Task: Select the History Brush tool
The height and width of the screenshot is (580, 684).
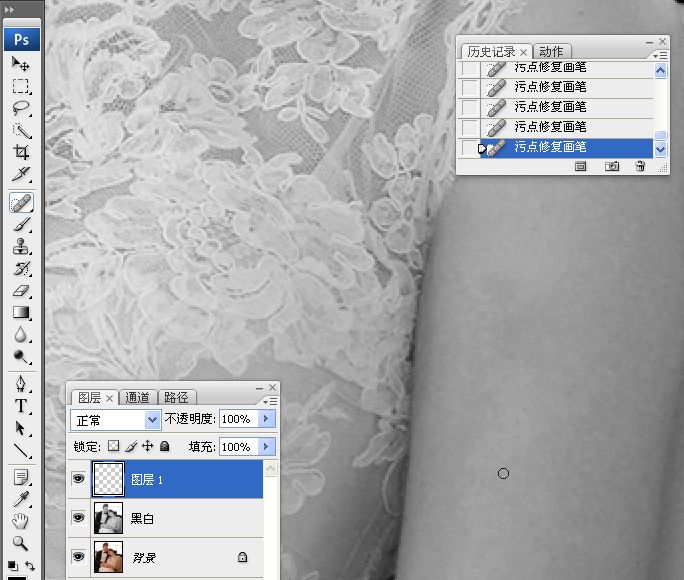Action: (x=21, y=269)
